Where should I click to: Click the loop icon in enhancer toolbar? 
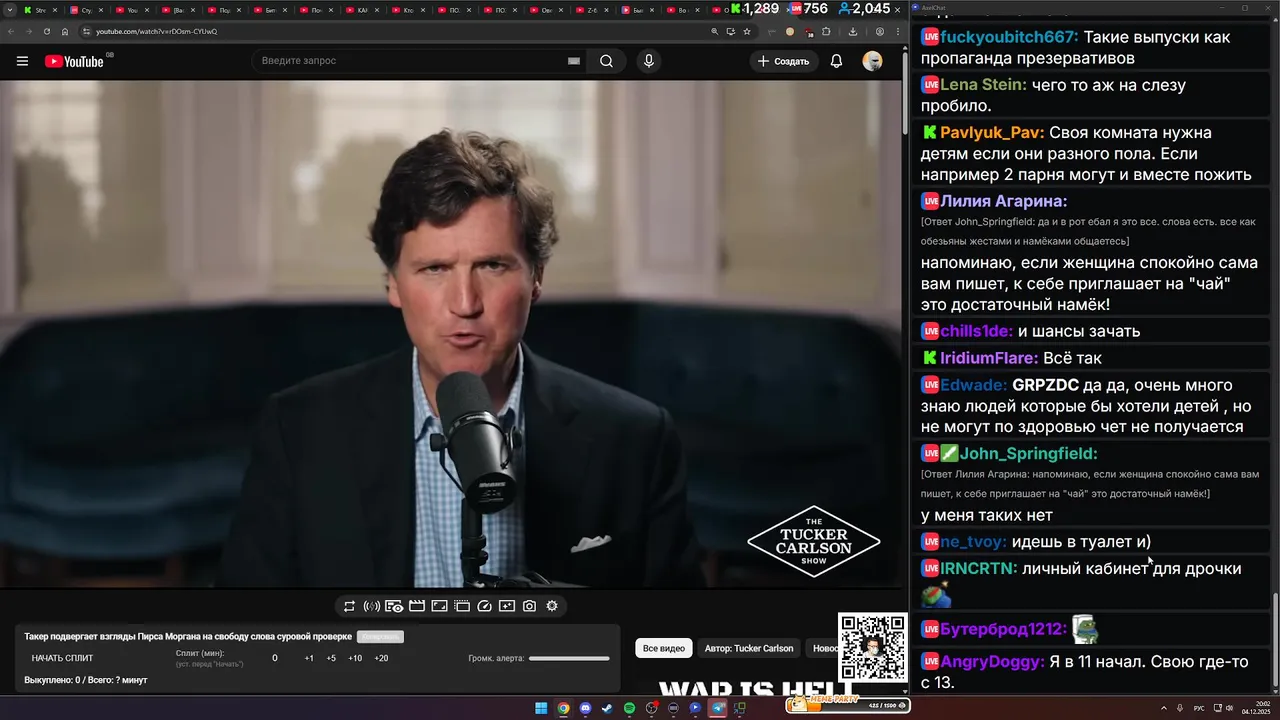pyautogui.click(x=349, y=606)
